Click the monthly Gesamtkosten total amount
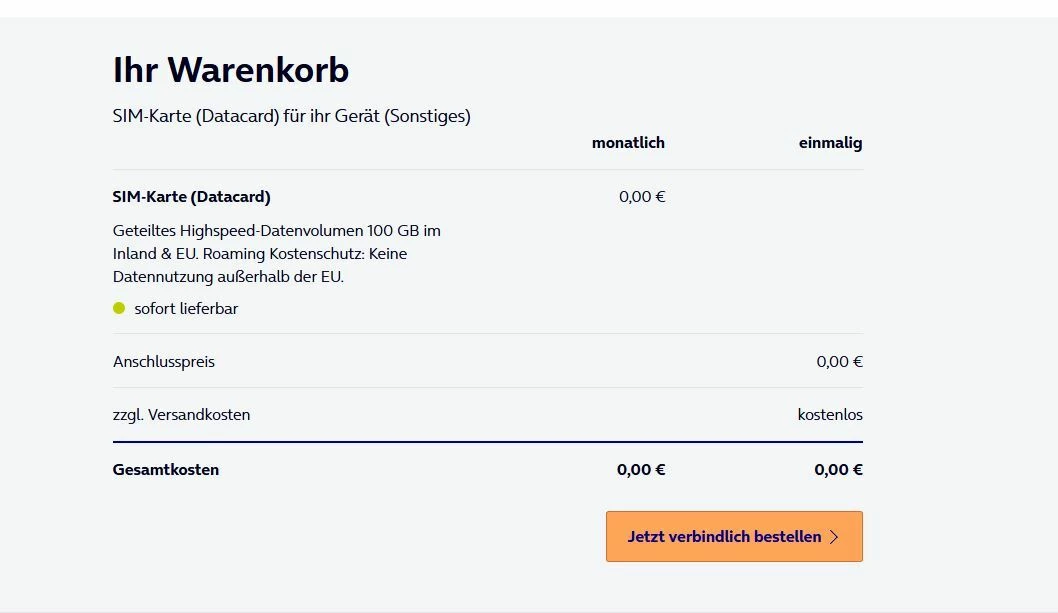1058x613 pixels. coord(641,469)
